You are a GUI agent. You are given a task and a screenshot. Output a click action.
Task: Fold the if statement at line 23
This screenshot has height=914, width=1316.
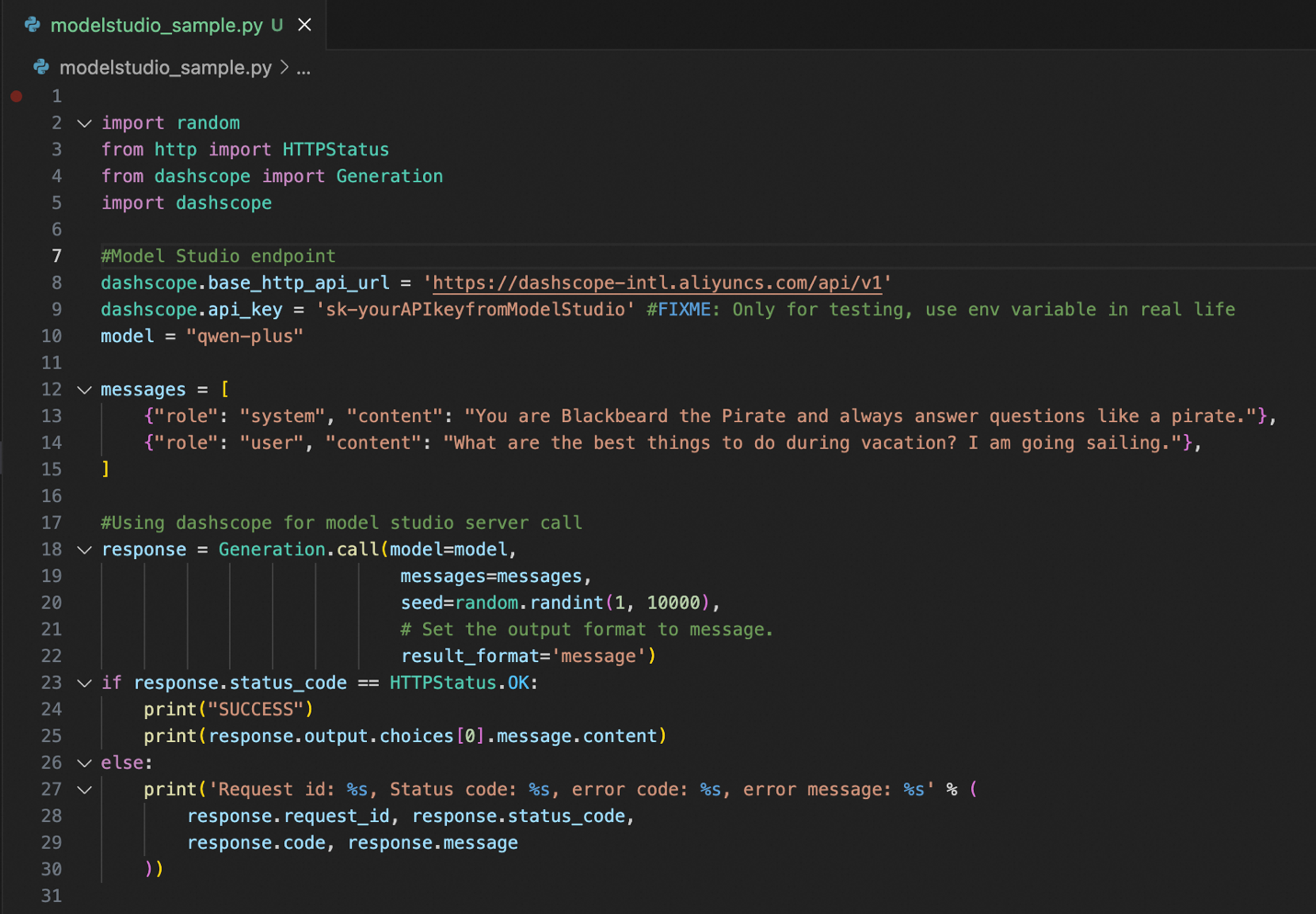[85, 683]
